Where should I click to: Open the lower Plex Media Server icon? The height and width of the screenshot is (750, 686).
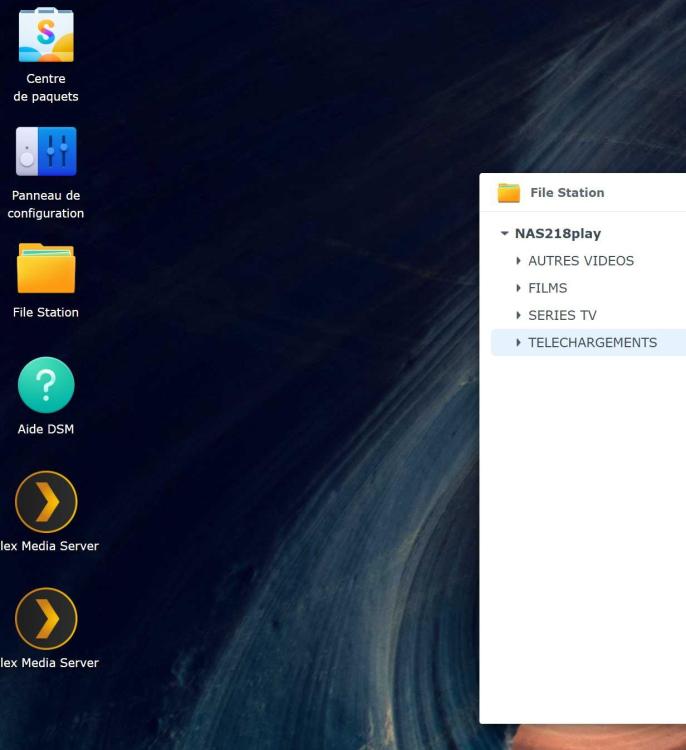click(46, 618)
